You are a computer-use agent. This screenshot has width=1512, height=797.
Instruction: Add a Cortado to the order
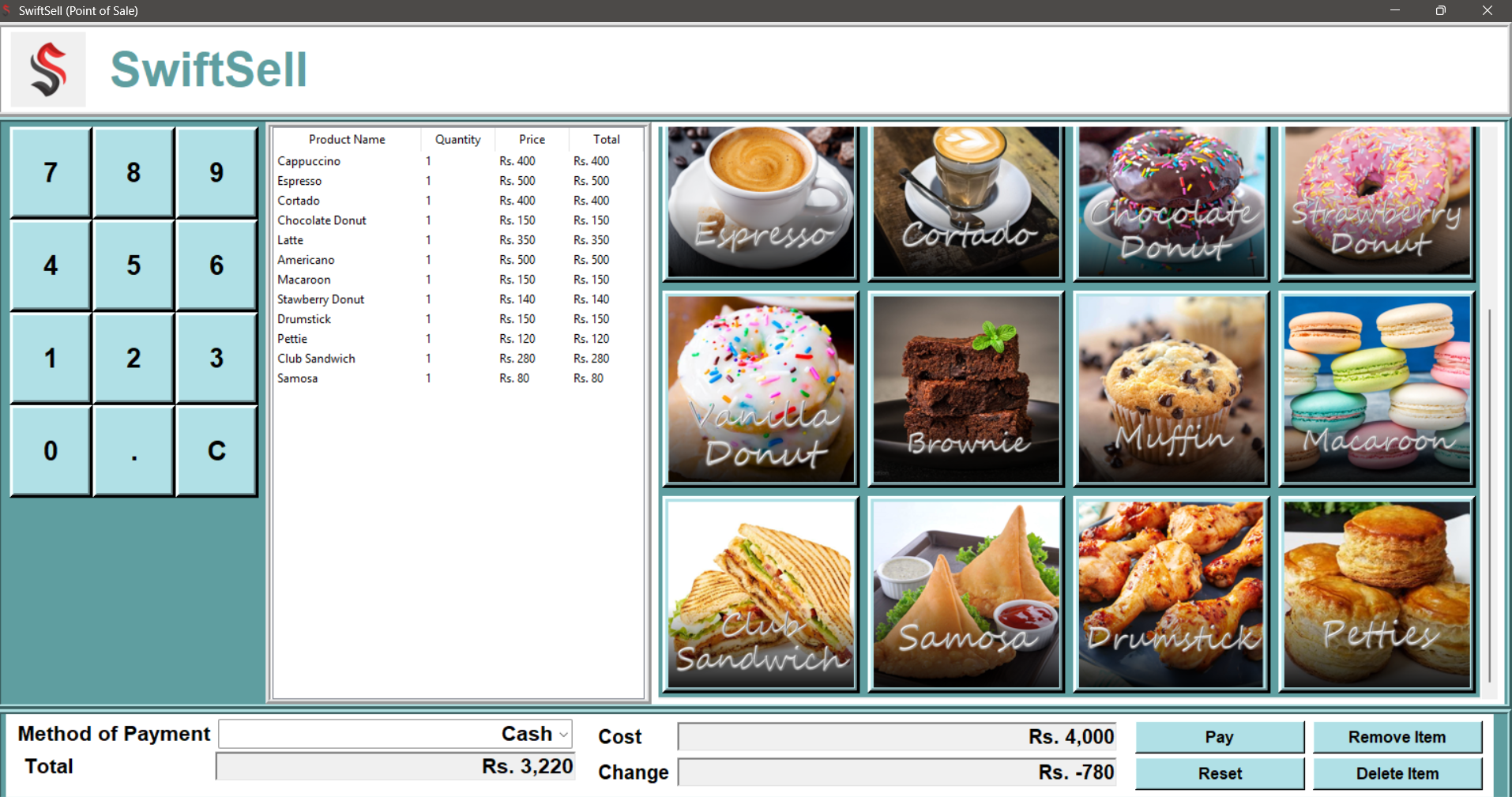[966, 201]
